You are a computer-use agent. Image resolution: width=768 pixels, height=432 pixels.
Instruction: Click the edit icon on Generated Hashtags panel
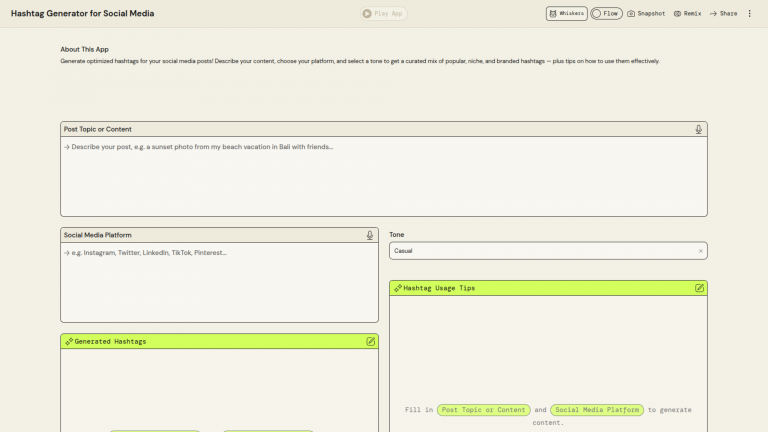[371, 341]
